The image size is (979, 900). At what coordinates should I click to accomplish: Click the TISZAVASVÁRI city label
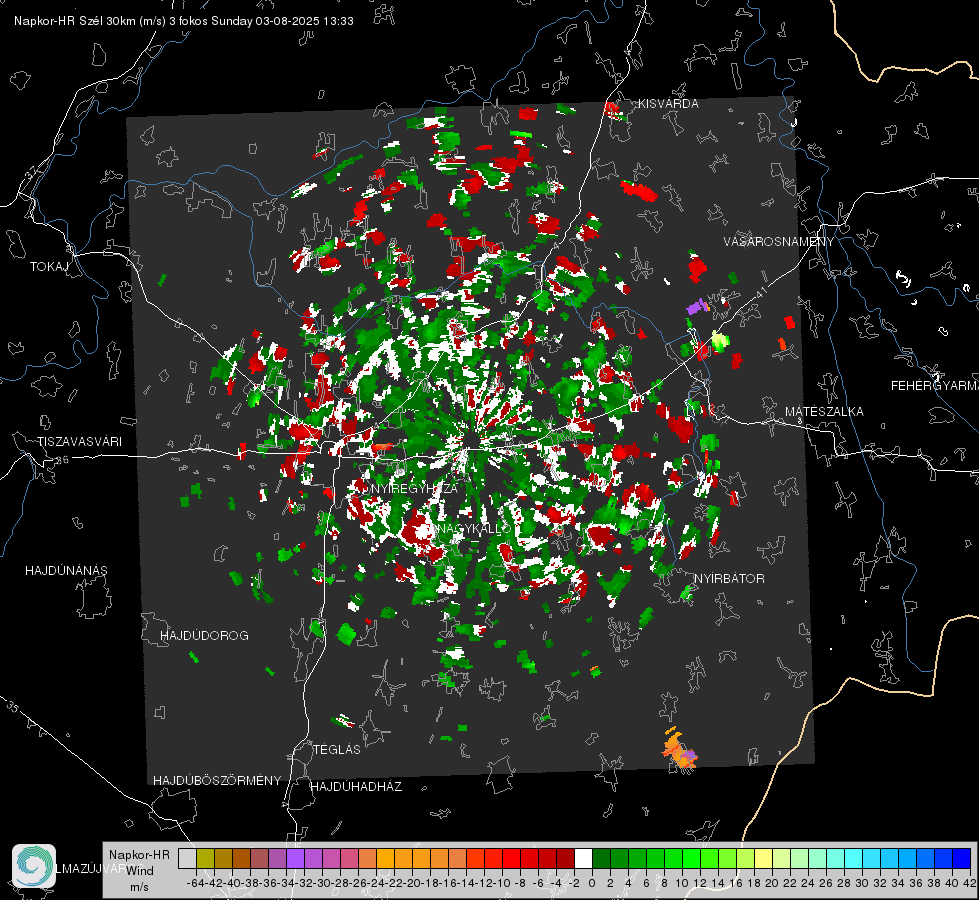(79, 442)
